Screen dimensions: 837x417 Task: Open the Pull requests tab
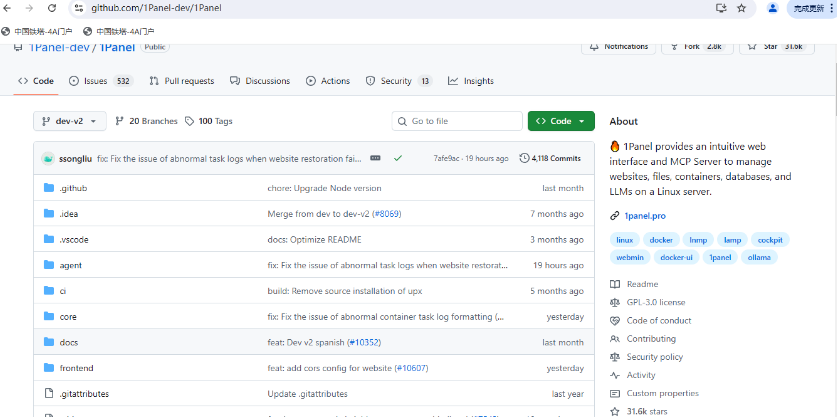(x=181, y=81)
